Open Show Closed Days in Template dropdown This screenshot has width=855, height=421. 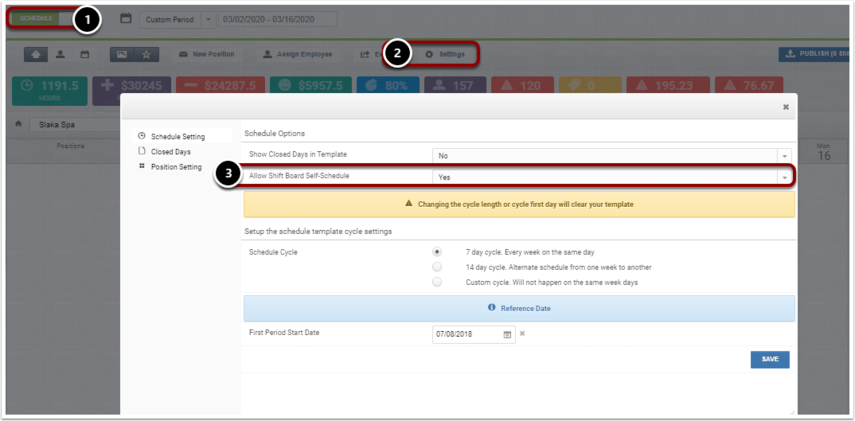[x=611, y=155]
